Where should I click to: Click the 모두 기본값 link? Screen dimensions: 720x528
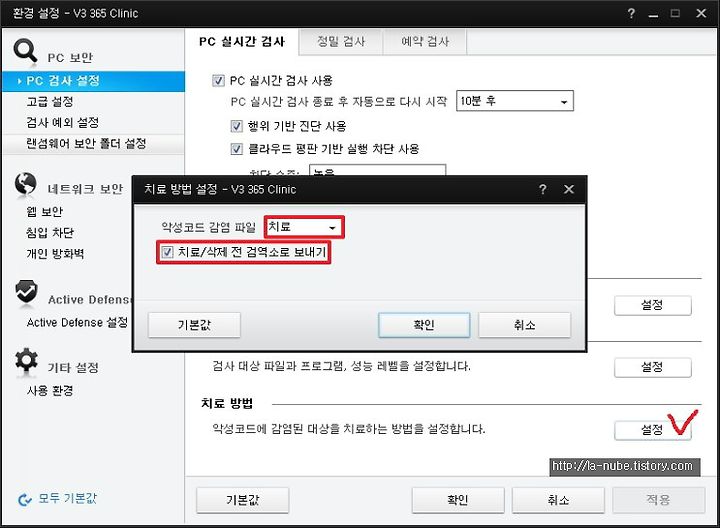(68, 499)
